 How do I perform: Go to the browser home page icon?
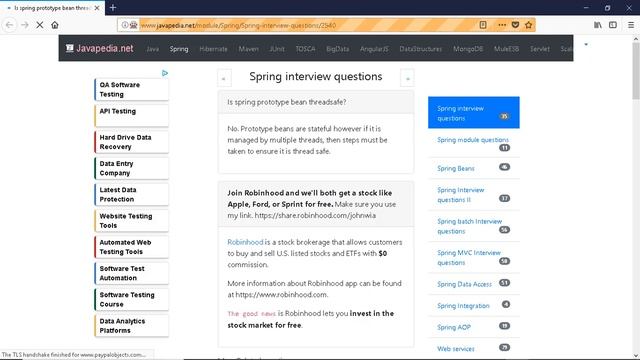point(55,25)
